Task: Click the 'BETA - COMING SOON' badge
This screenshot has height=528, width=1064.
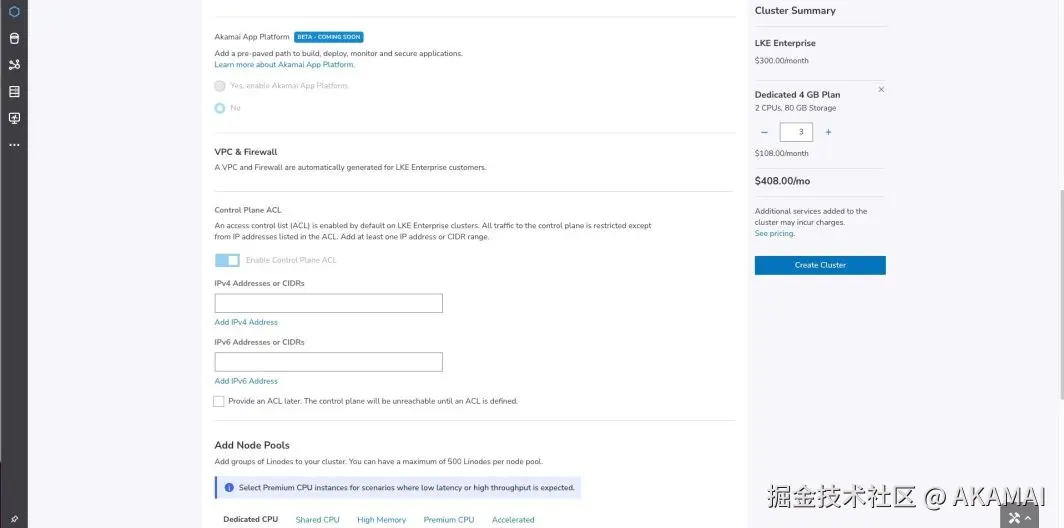Action: tap(328, 37)
